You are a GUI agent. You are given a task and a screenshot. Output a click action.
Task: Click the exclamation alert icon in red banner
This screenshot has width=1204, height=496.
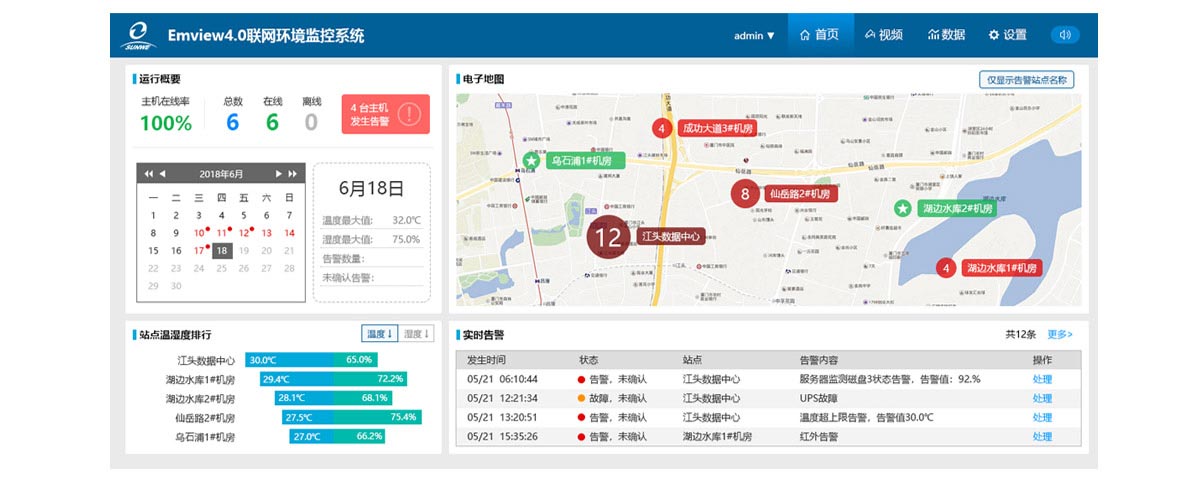tap(409, 114)
